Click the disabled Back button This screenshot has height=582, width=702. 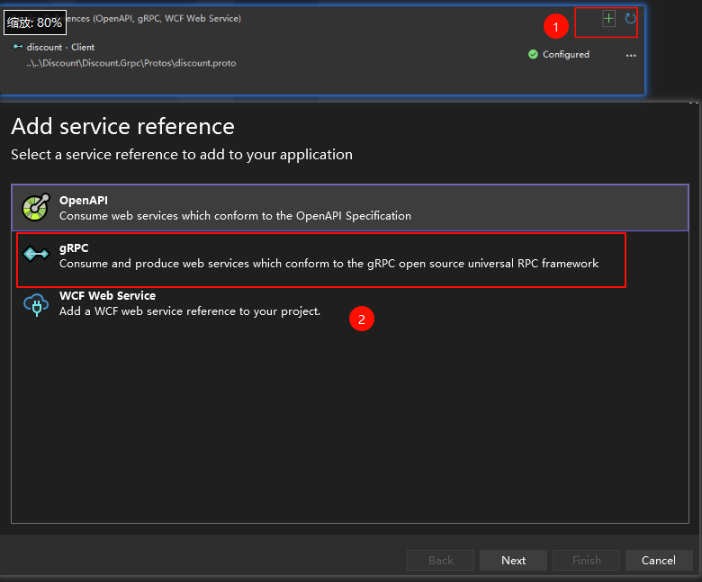point(441,561)
